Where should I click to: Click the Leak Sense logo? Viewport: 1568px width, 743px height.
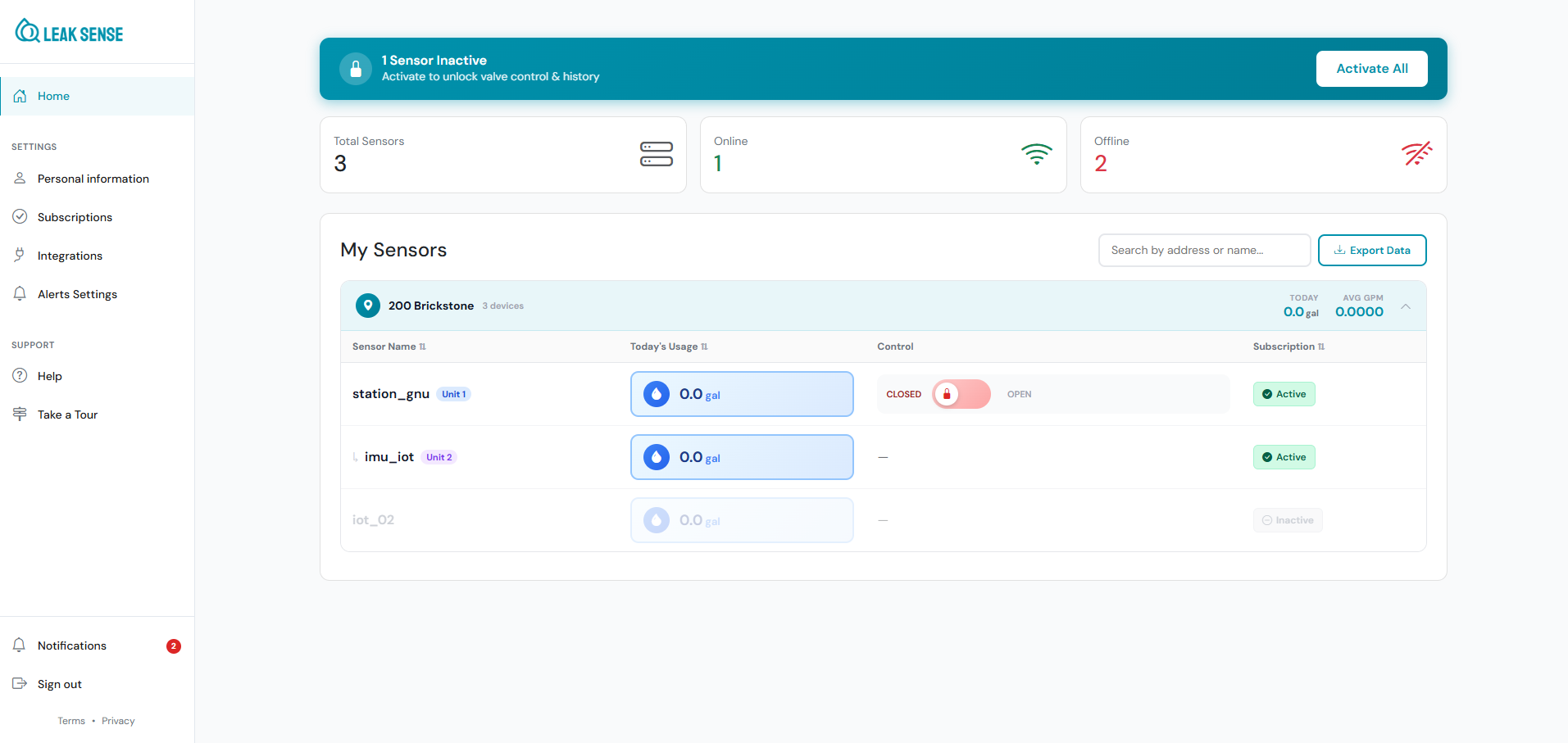69,31
